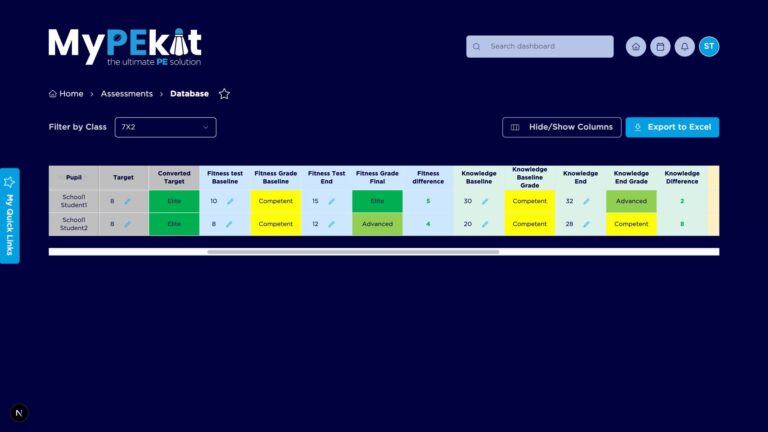The image size is (768, 432).
Task: Click the Target column header
Action: pos(123,177)
